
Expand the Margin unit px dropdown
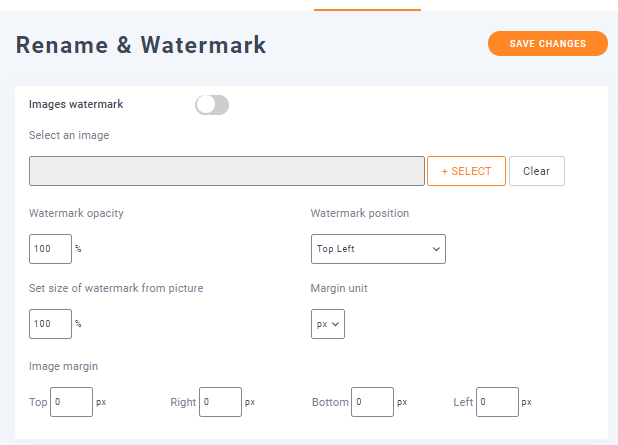327,324
